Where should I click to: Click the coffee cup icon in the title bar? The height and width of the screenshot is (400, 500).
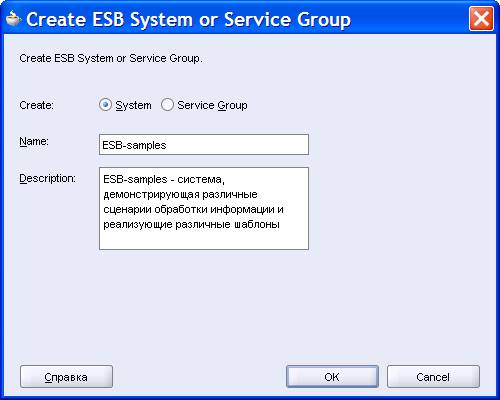(x=13, y=19)
